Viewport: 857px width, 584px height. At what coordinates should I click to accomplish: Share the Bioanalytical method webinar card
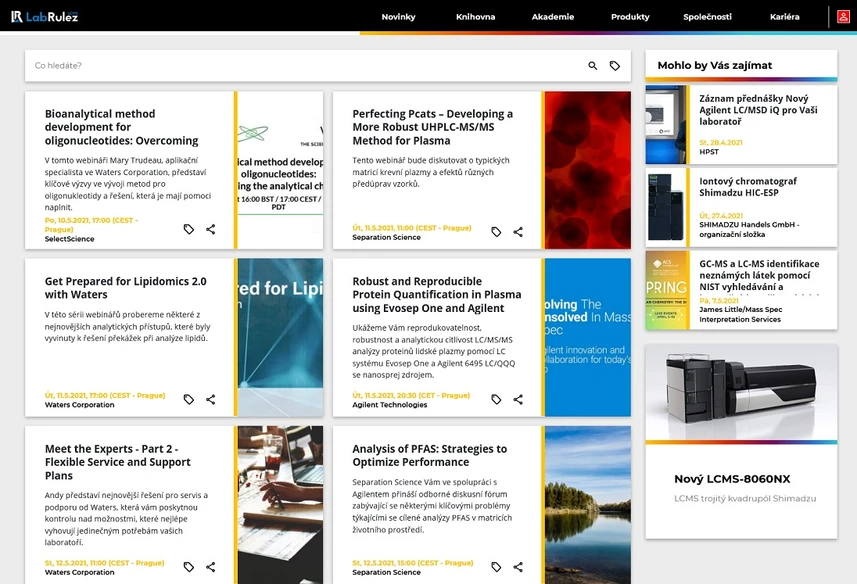[x=210, y=229]
